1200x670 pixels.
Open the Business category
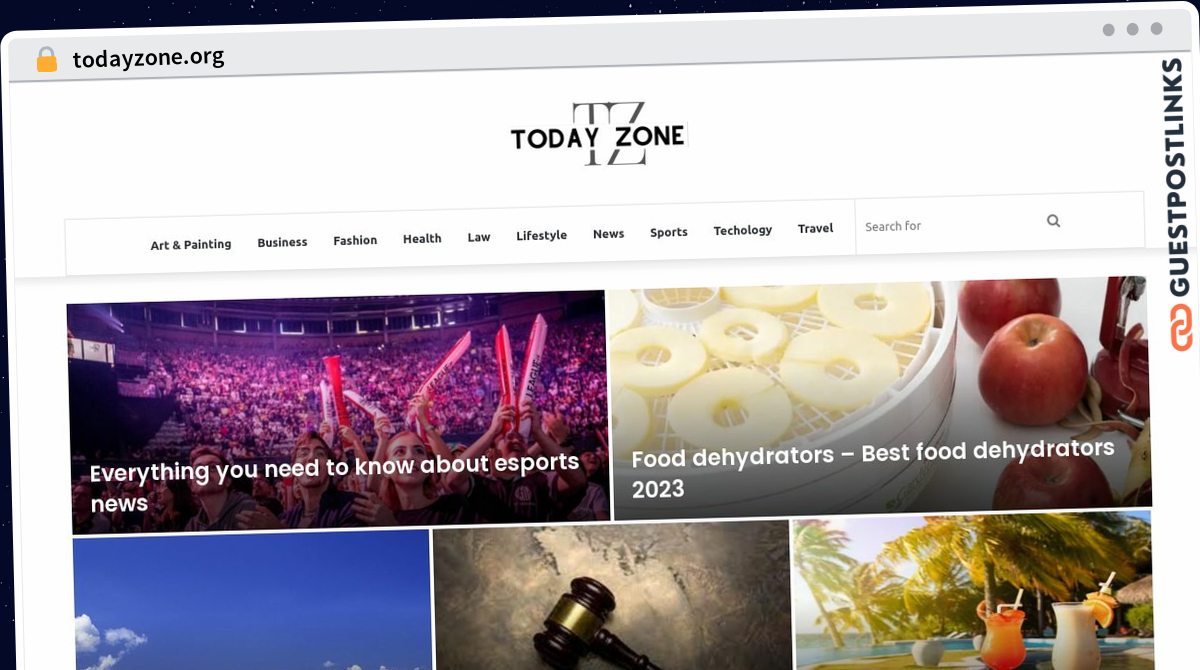282,242
